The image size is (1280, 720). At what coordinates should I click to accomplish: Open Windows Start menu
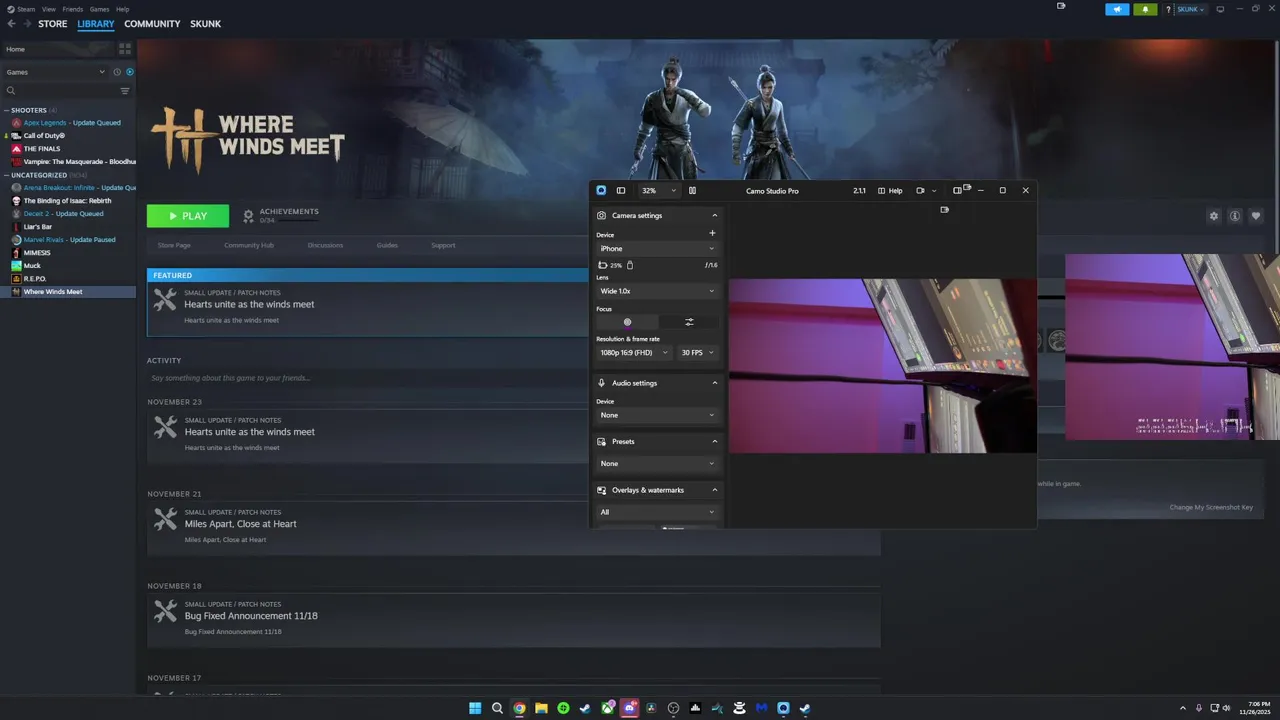(x=475, y=708)
